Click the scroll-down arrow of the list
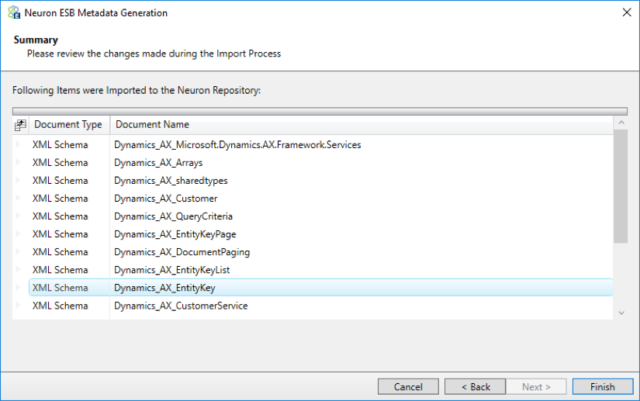Screen dimensions: 640x401 (621, 313)
